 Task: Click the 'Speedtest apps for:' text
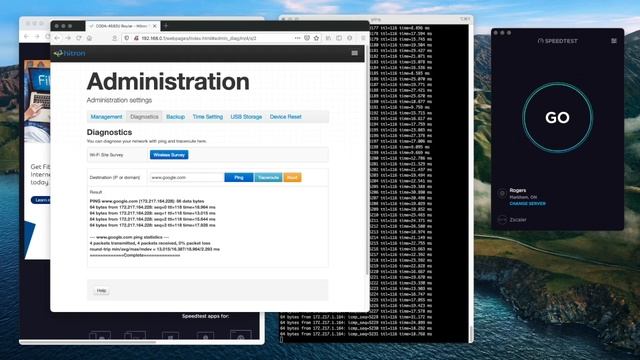click(205, 316)
